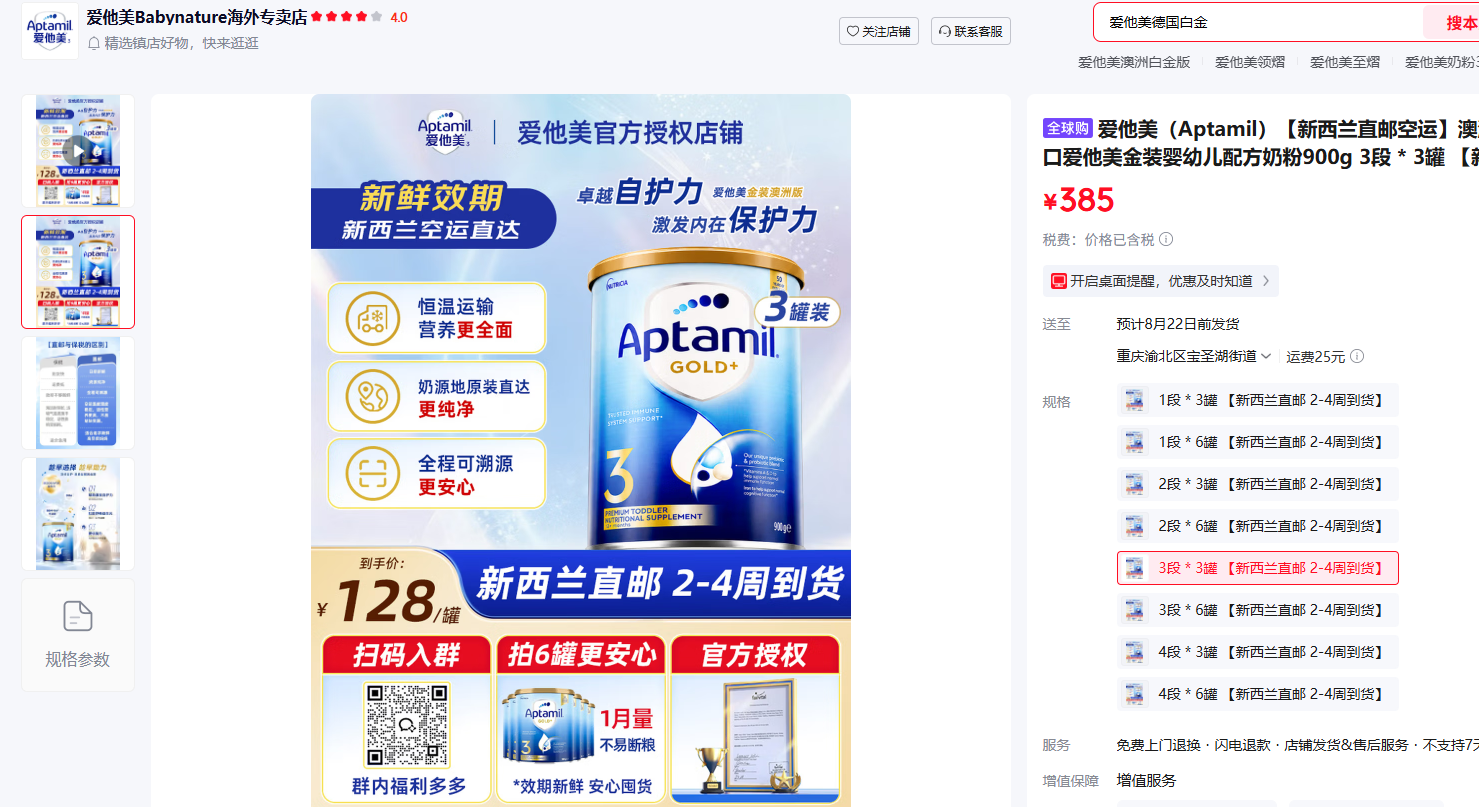Choose spec 4段 * 3罐
This screenshot has width=1479, height=807.
pyautogui.click(x=1257, y=652)
